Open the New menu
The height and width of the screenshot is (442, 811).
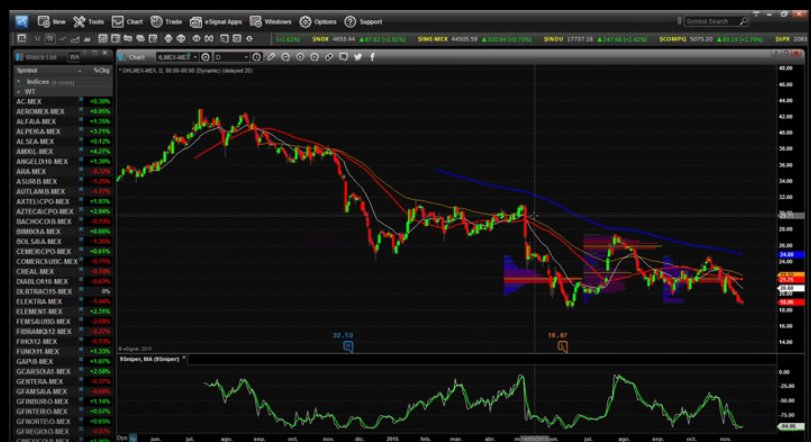pyautogui.click(x=51, y=22)
